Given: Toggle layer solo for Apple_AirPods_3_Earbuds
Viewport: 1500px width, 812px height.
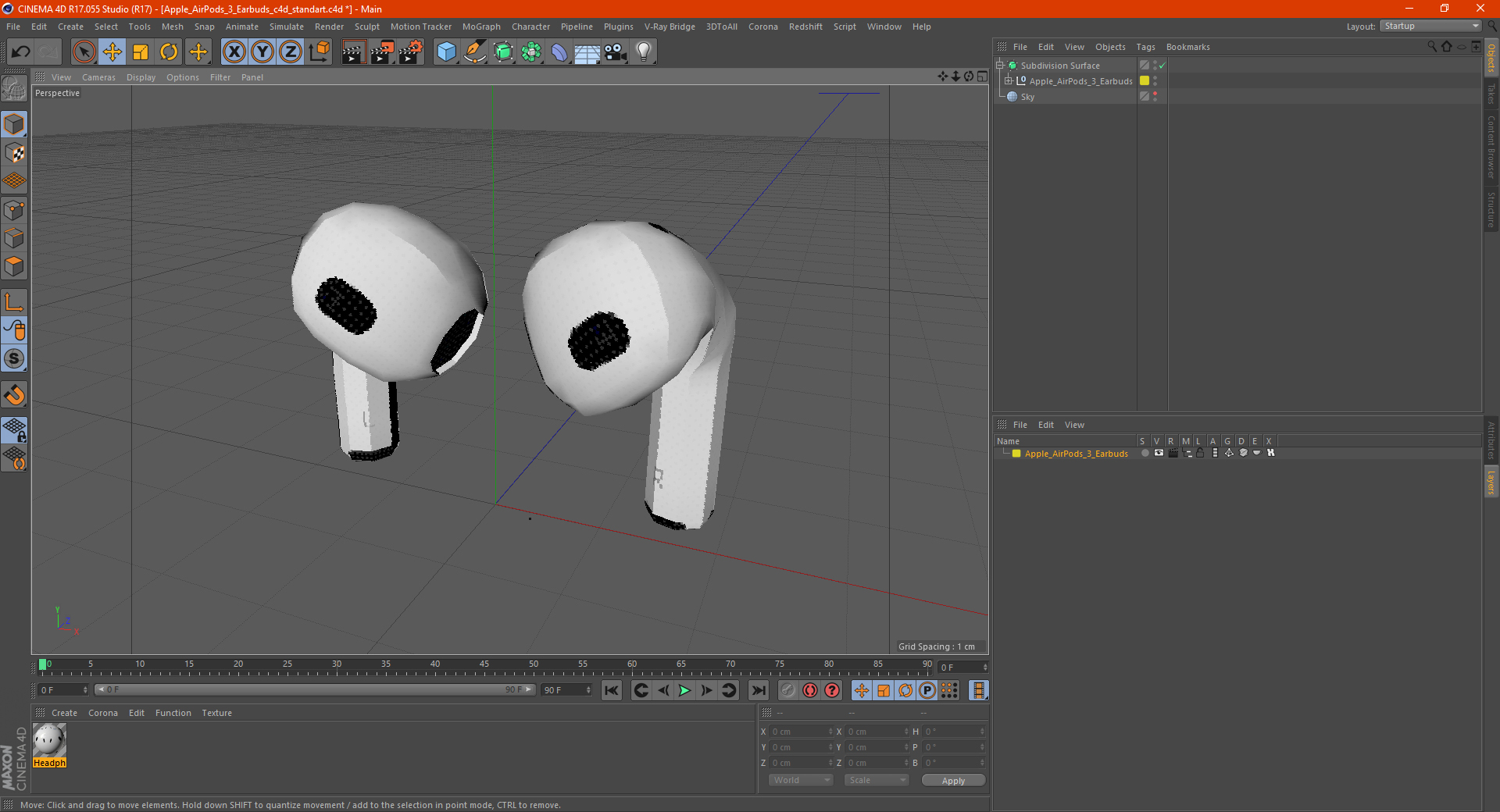Looking at the screenshot, I should pyautogui.click(x=1145, y=454).
